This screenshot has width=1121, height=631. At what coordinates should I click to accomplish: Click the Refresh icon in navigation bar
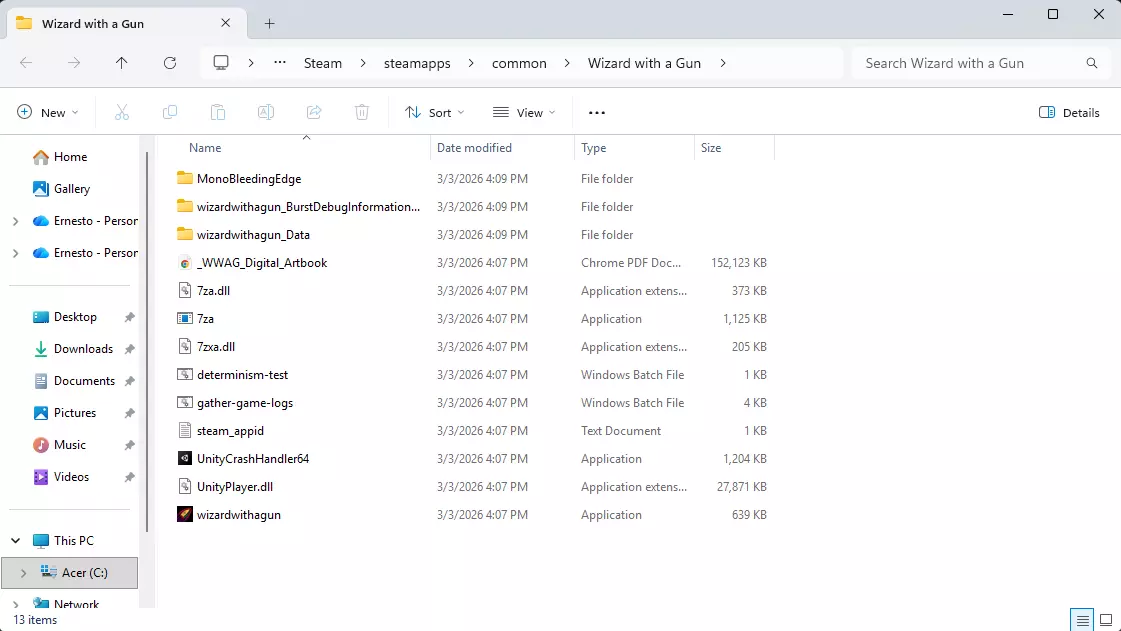[x=170, y=63]
